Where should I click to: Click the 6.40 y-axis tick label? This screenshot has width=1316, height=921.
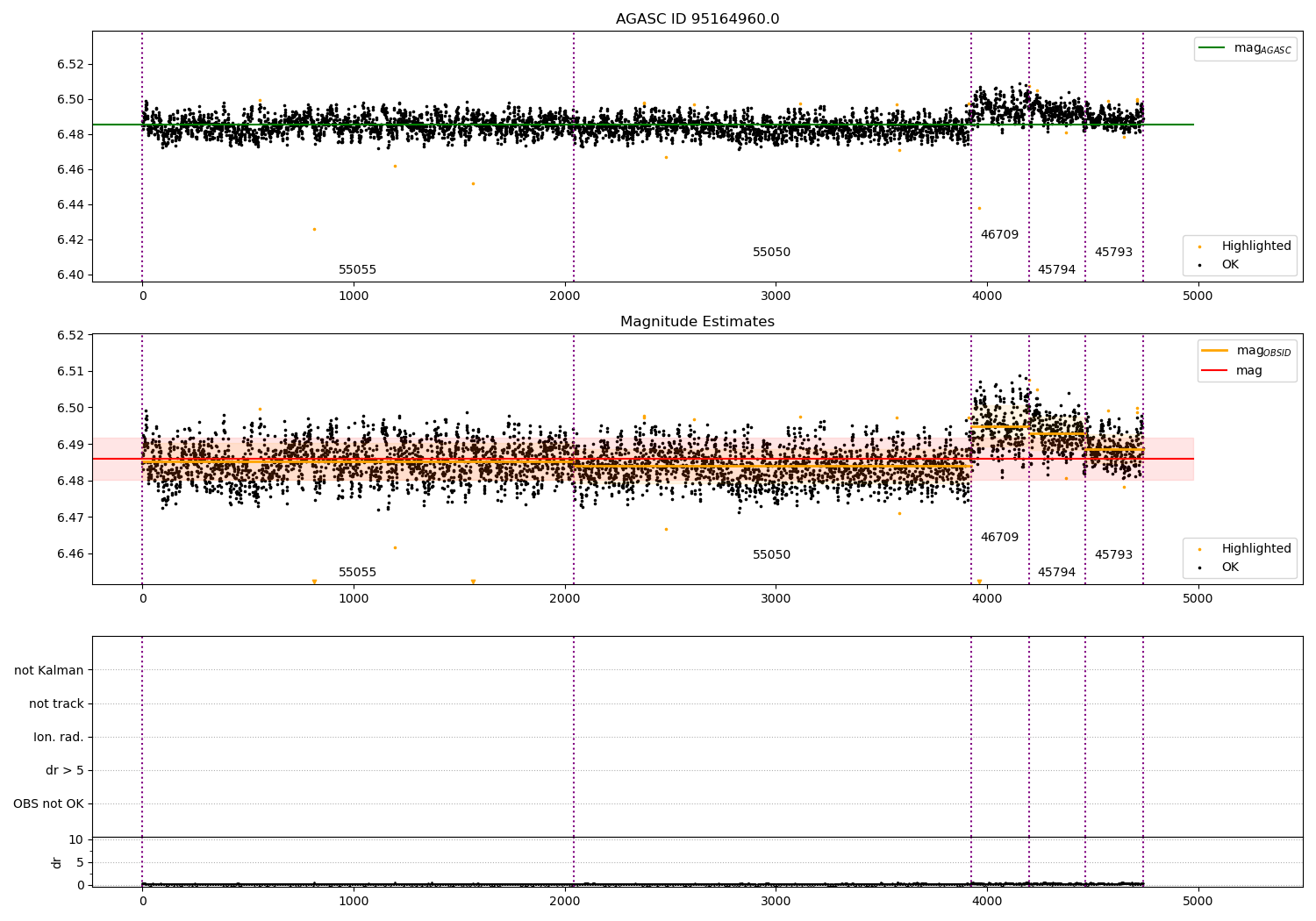[x=71, y=275]
